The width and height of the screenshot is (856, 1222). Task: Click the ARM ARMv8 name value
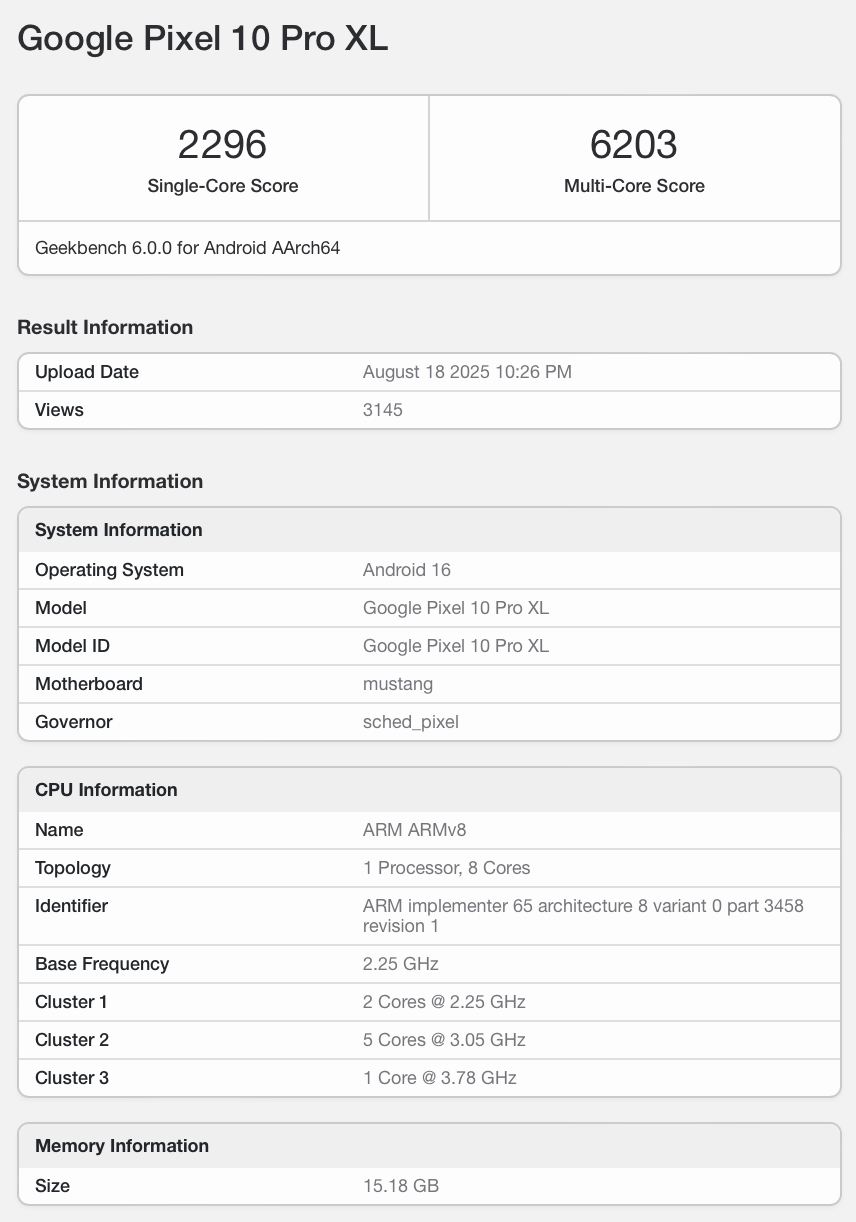(415, 830)
